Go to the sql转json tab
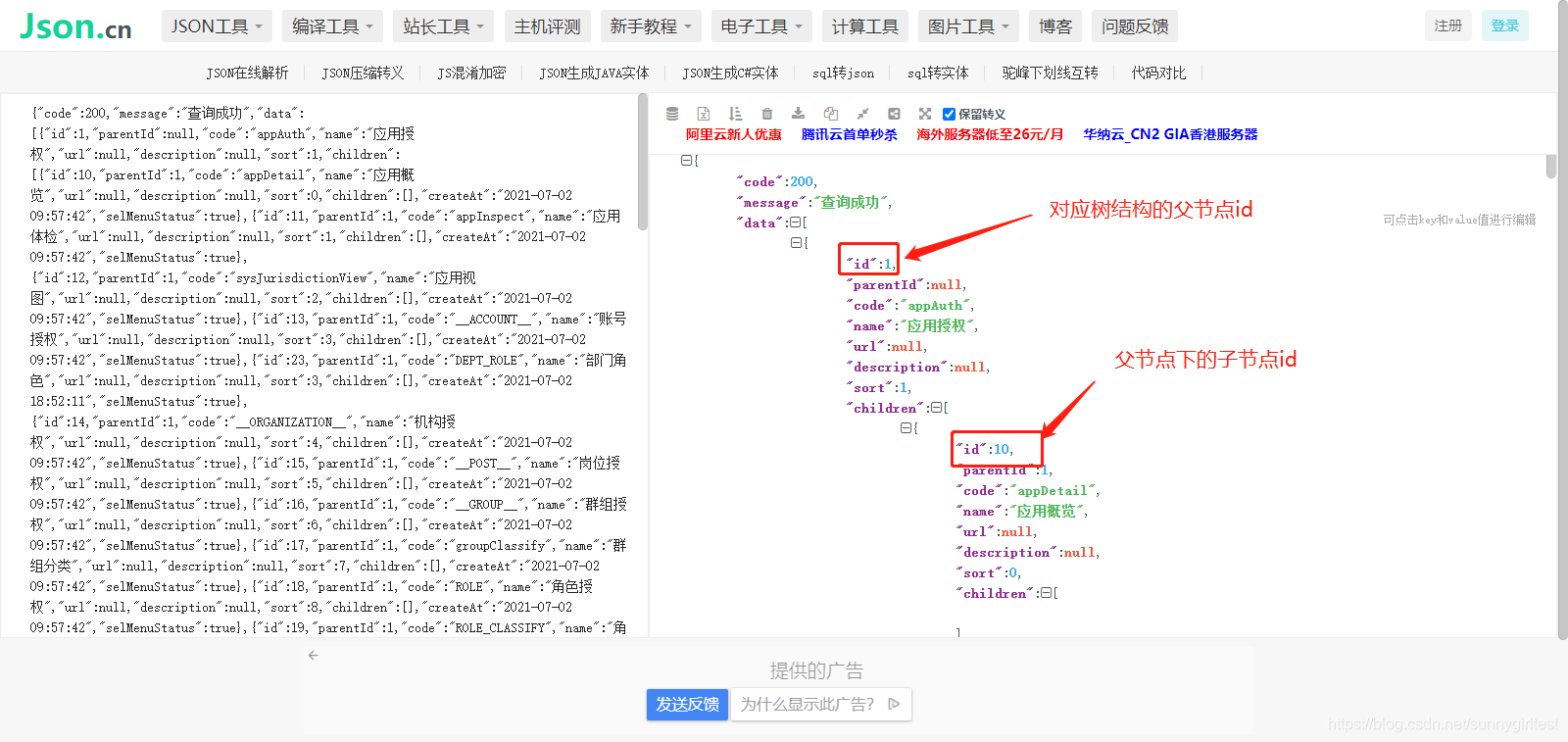Image resolution: width=1568 pixels, height=742 pixels. (x=843, y=73)
